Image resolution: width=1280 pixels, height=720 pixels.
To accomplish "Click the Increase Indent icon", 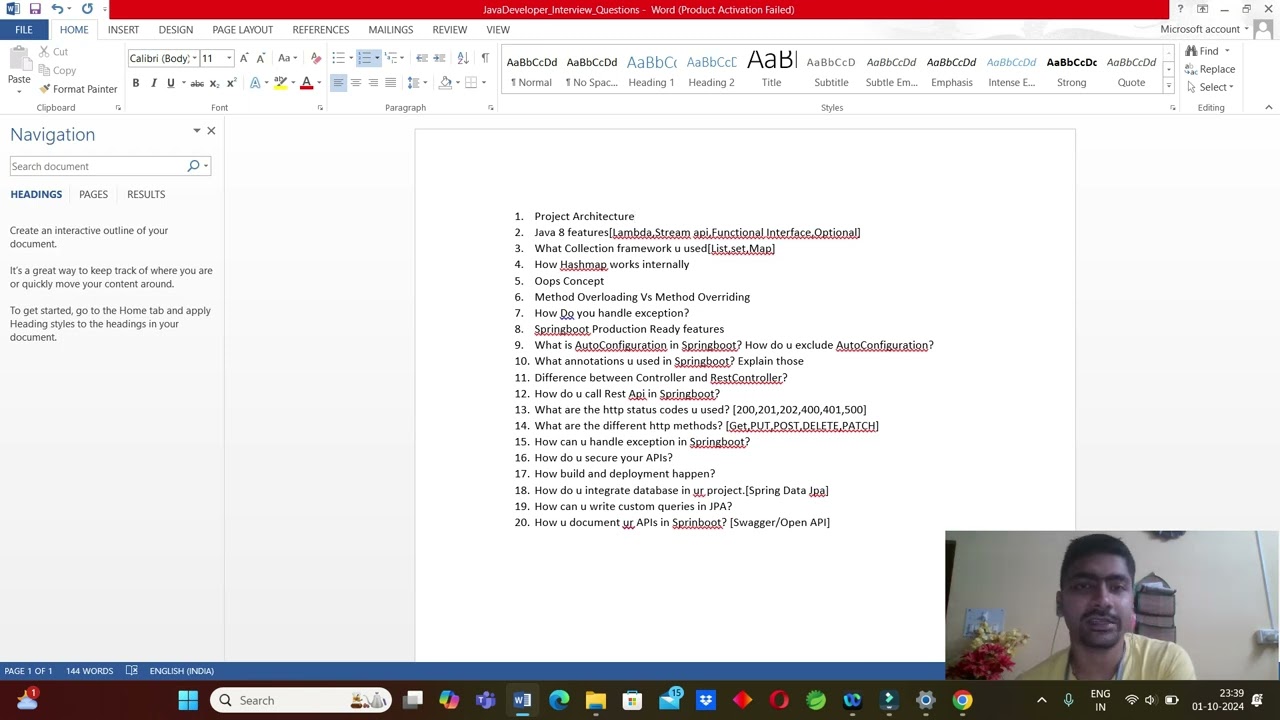I will (x=439, y=58).
